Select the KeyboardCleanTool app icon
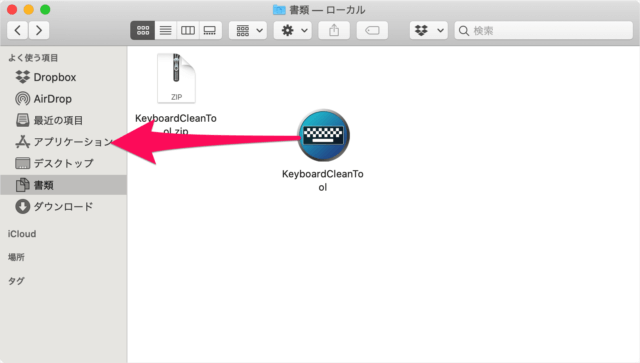This screenshot has height=363, width=640. tap(323, 135)
